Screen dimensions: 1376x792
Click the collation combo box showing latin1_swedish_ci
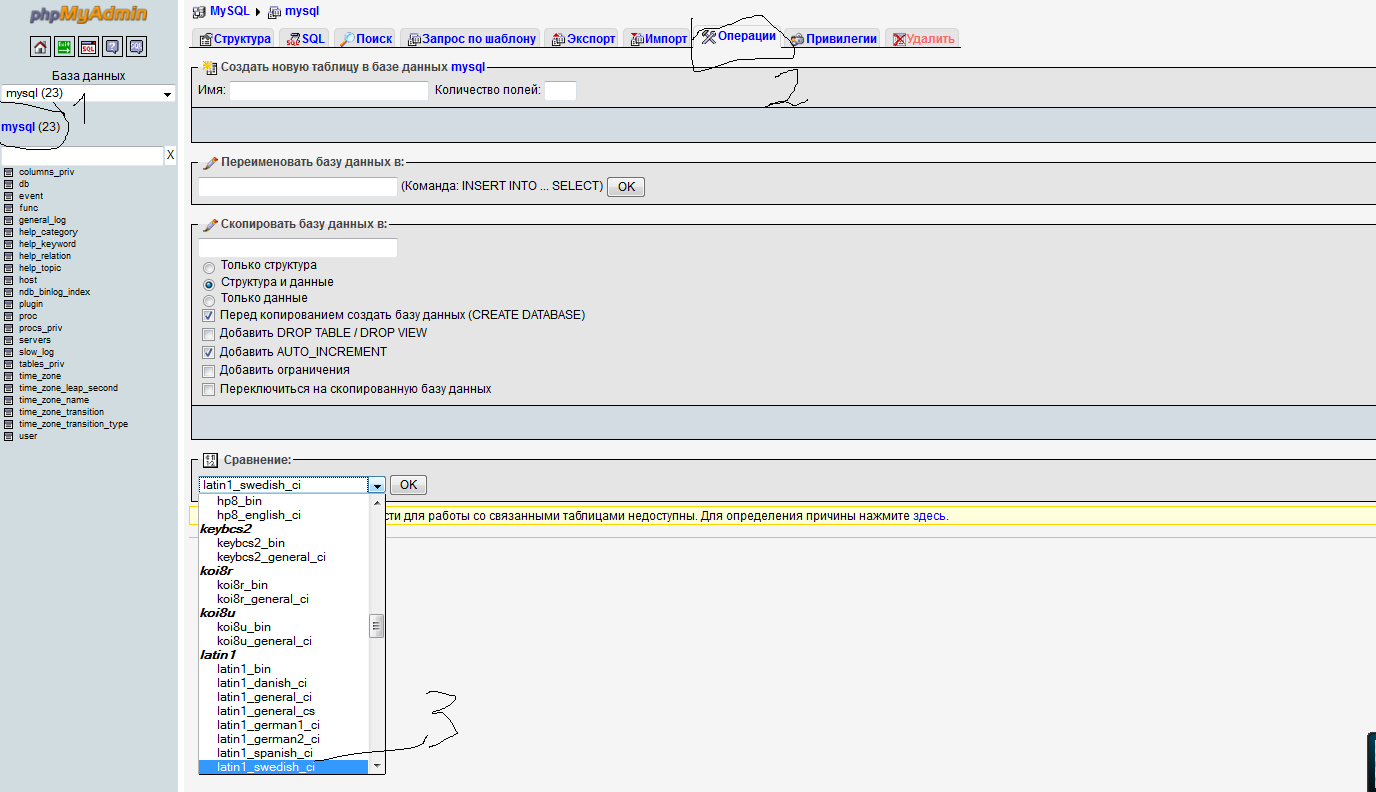(x=292, y=485)
